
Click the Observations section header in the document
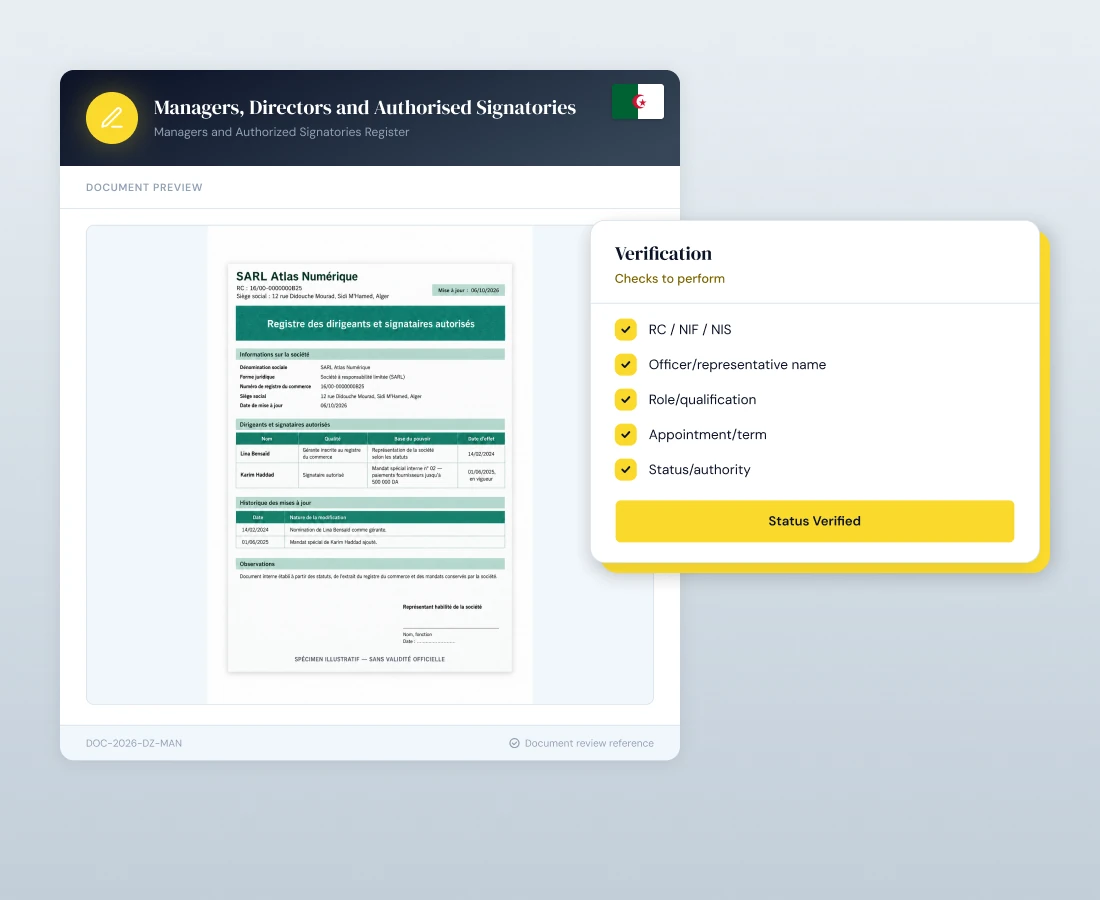[370, 564]
